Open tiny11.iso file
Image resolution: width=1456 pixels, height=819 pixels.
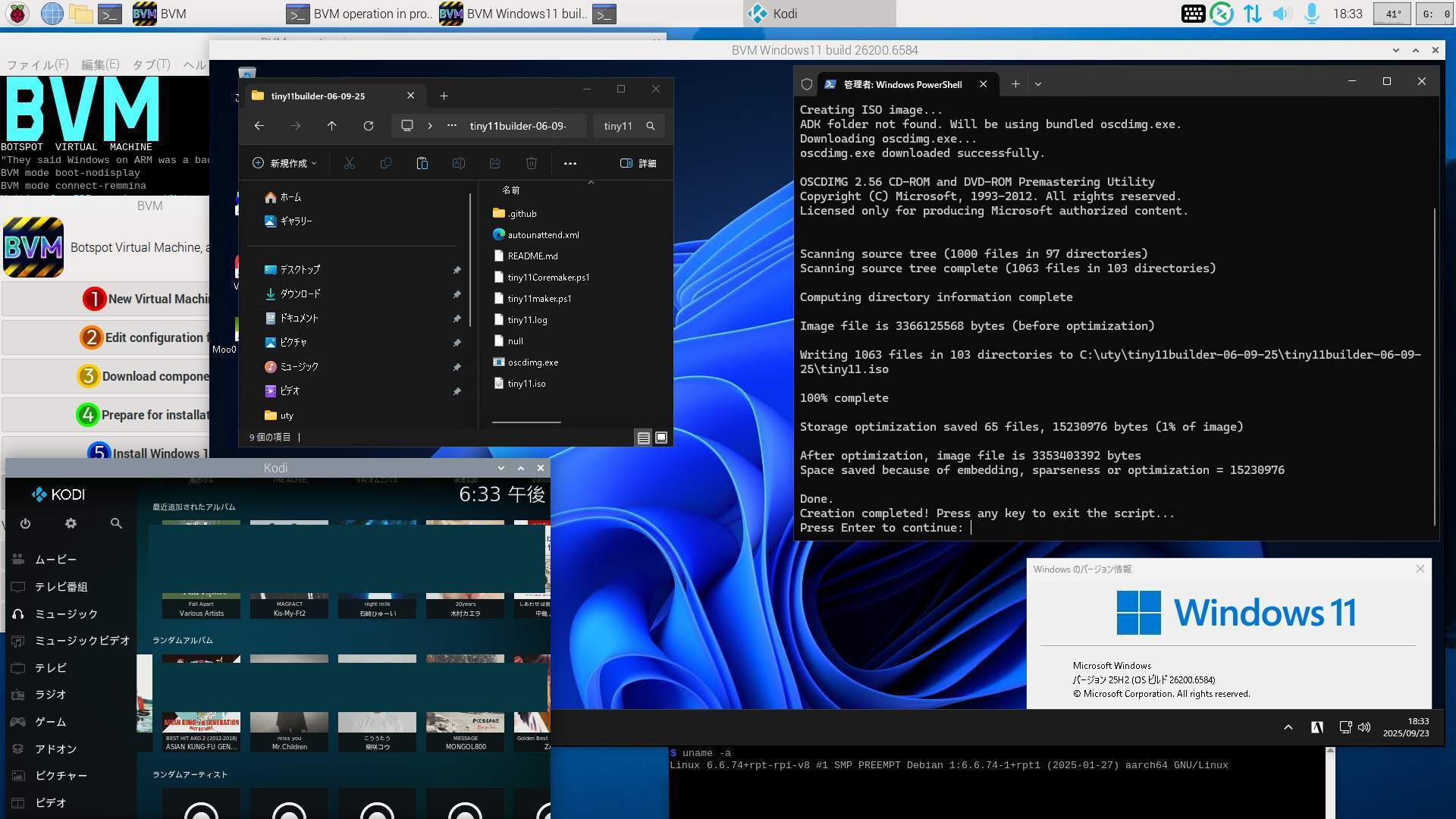(x=526, y=384)
